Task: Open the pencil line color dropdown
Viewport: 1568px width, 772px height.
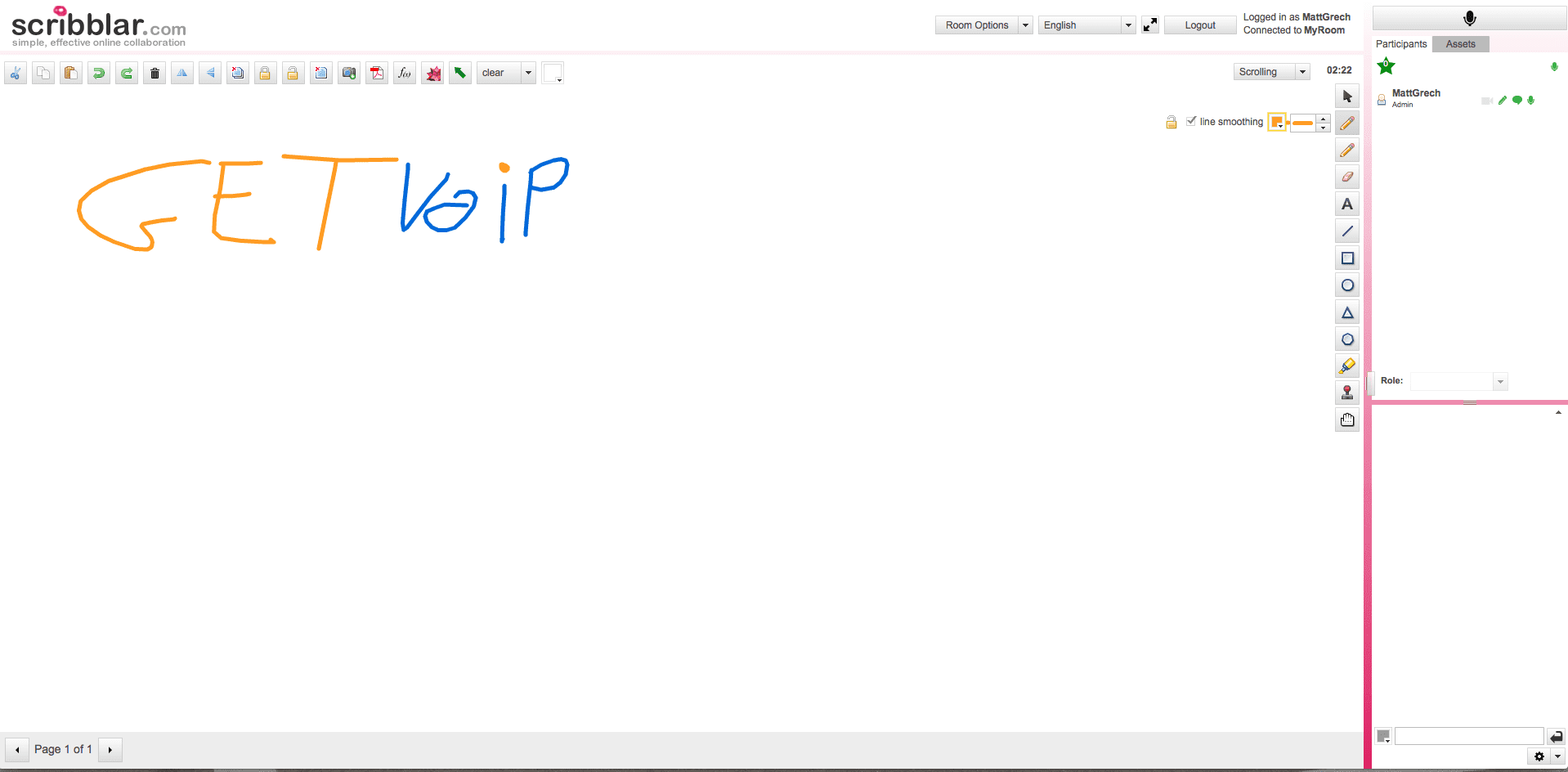Action: [x=1277, y=123]
